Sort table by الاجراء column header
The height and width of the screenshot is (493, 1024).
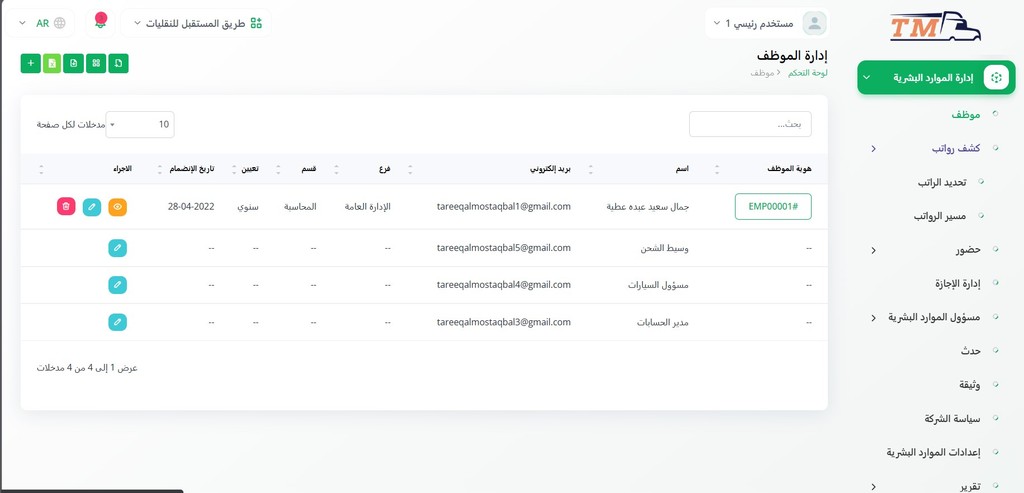[122, 169]
